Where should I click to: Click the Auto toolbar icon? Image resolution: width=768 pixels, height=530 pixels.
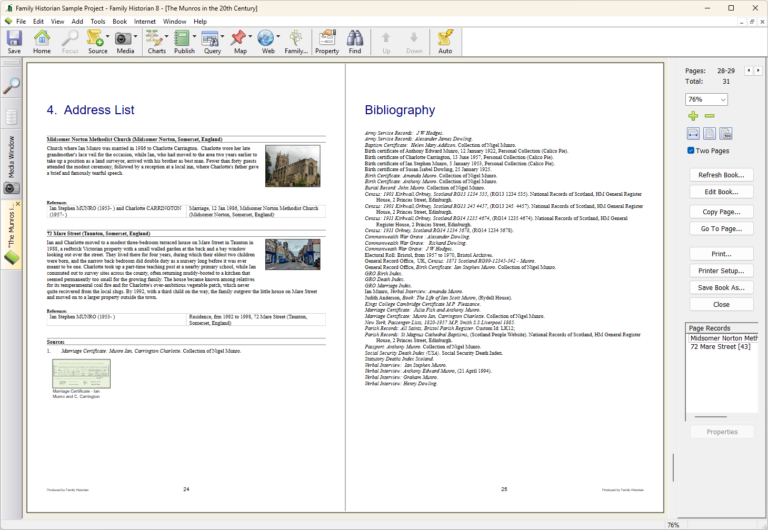[445, 42]
